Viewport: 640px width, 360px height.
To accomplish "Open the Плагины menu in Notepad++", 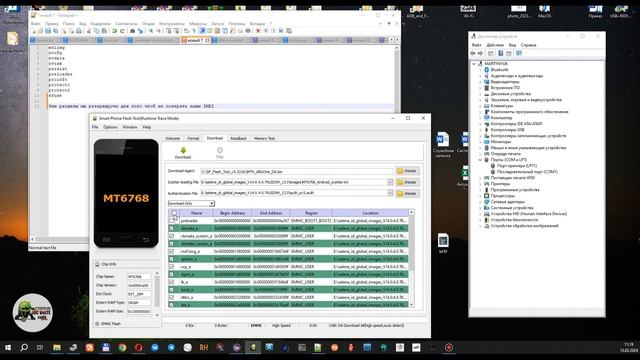I will click(x=237, y=24).
